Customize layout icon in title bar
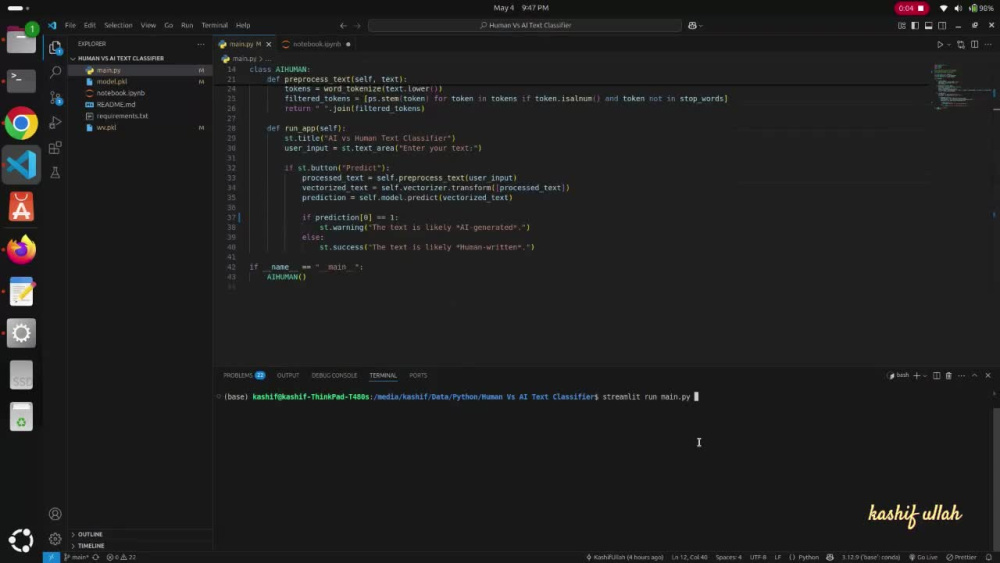Viewport: 1000px width, 563px height. pos(901,26)
